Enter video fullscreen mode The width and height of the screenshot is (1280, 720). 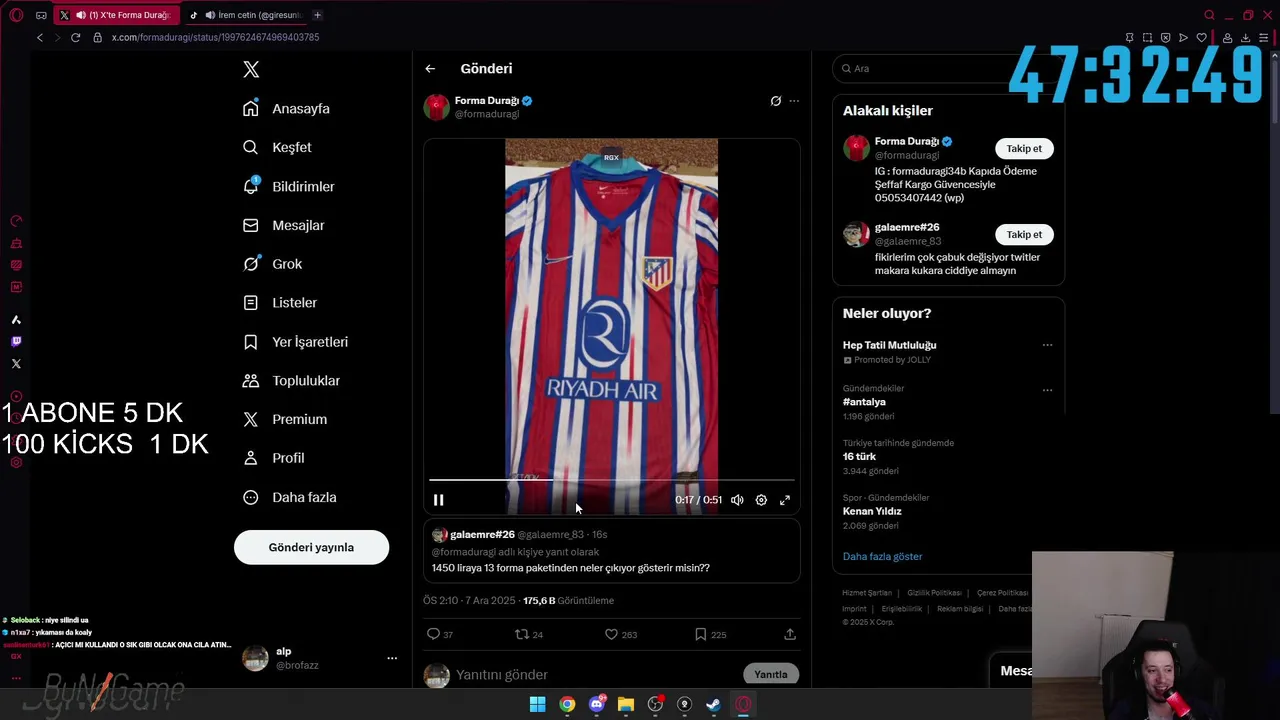click(785, 500)
